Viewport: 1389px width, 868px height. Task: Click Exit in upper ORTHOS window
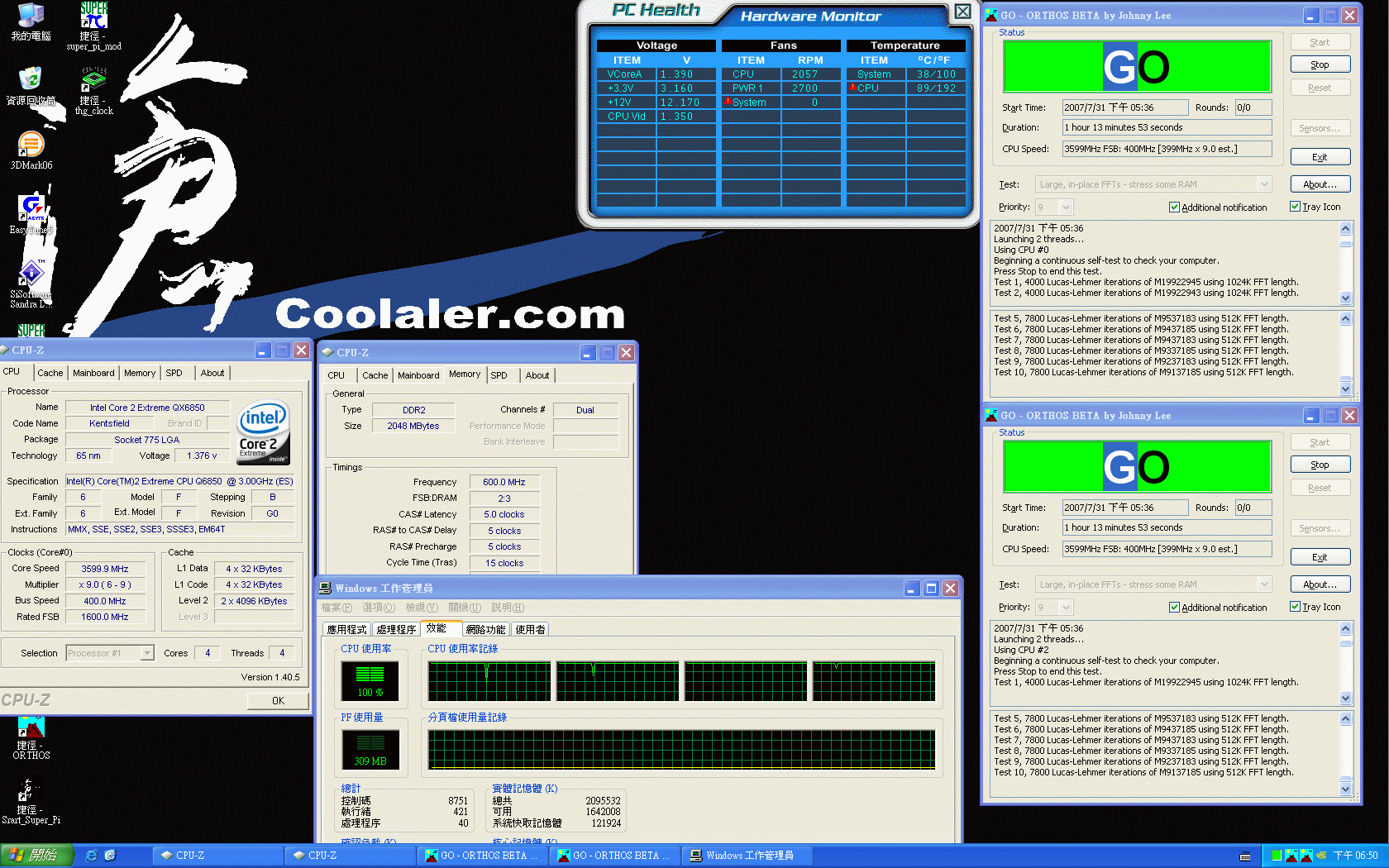pos(1320,157)
